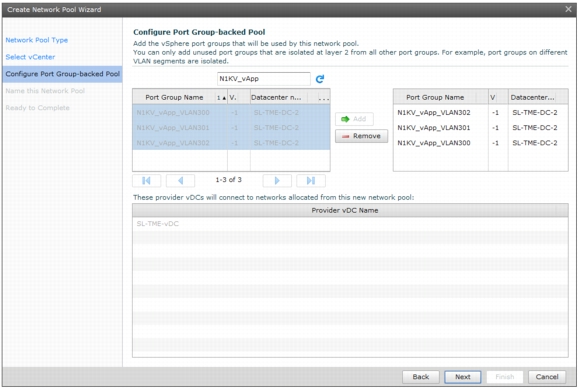580x390 pixels.
Task: Sort by Port Group Name in left table
Action: click(174, 97)
